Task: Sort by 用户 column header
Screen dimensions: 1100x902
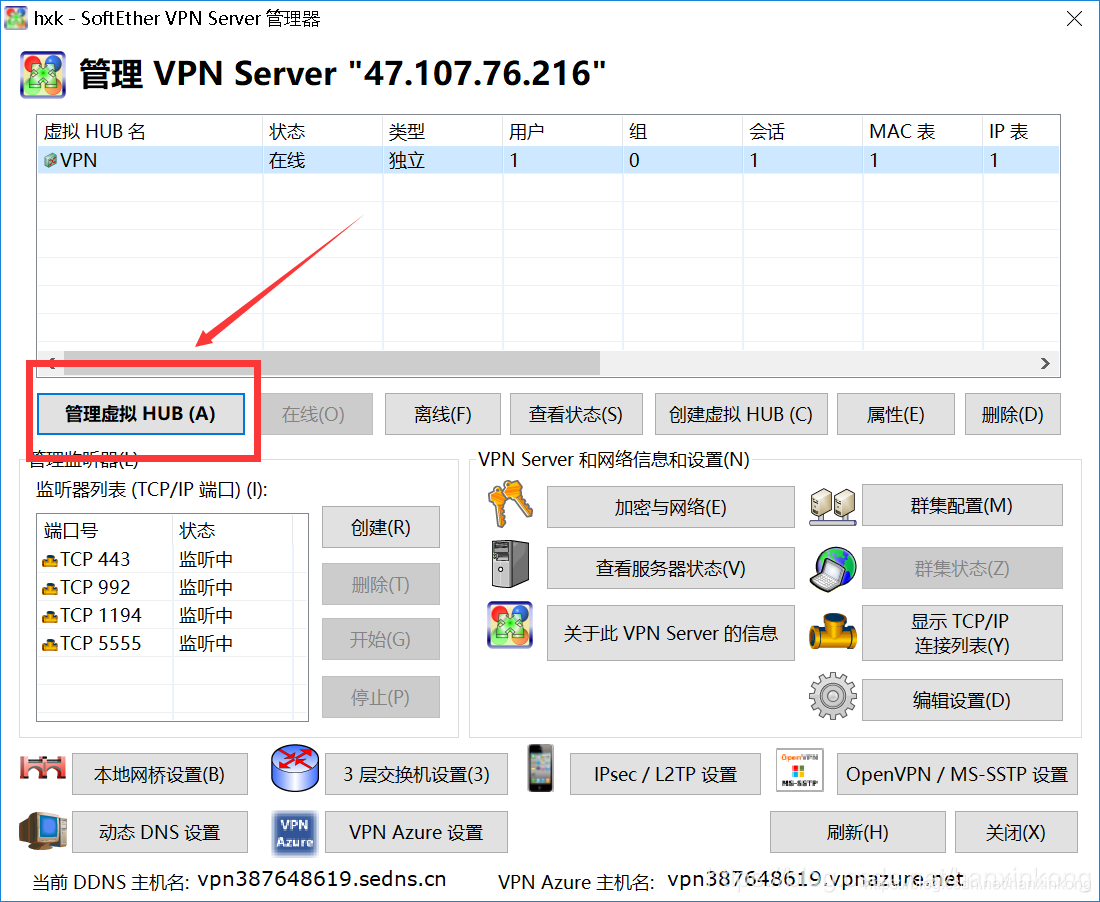Action: 563,131
